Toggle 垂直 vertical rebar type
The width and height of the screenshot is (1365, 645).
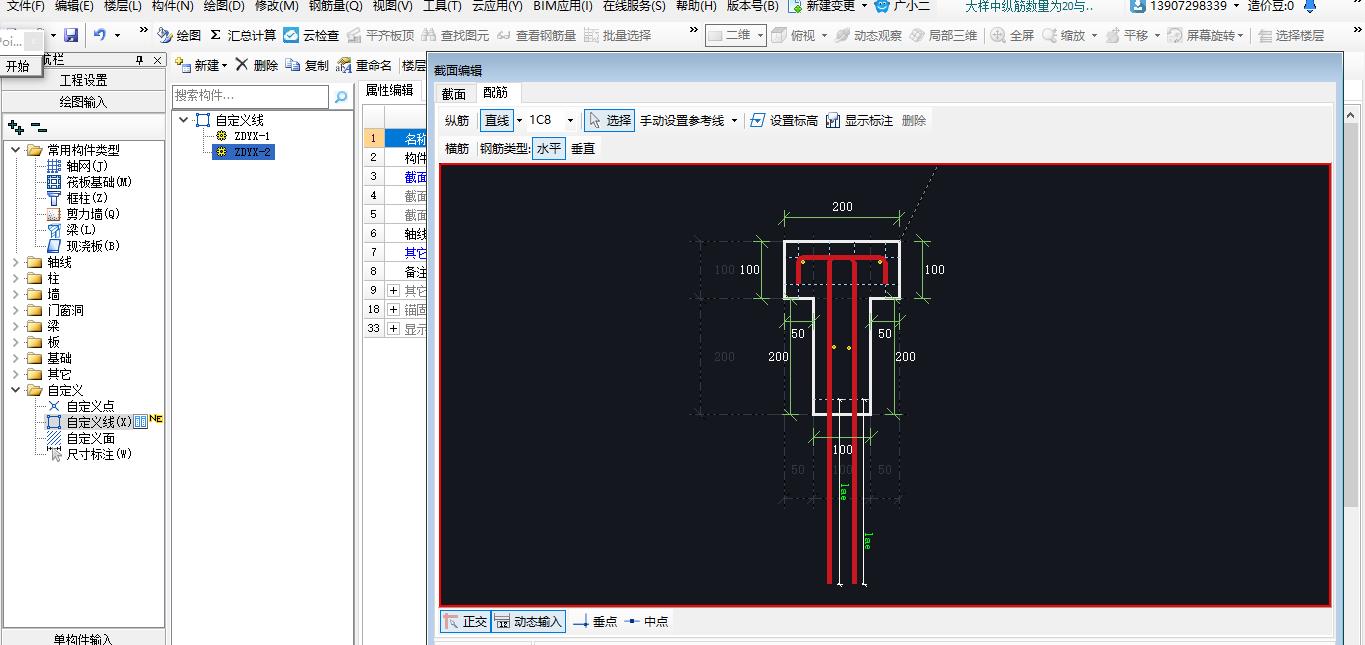click(583, 148)
